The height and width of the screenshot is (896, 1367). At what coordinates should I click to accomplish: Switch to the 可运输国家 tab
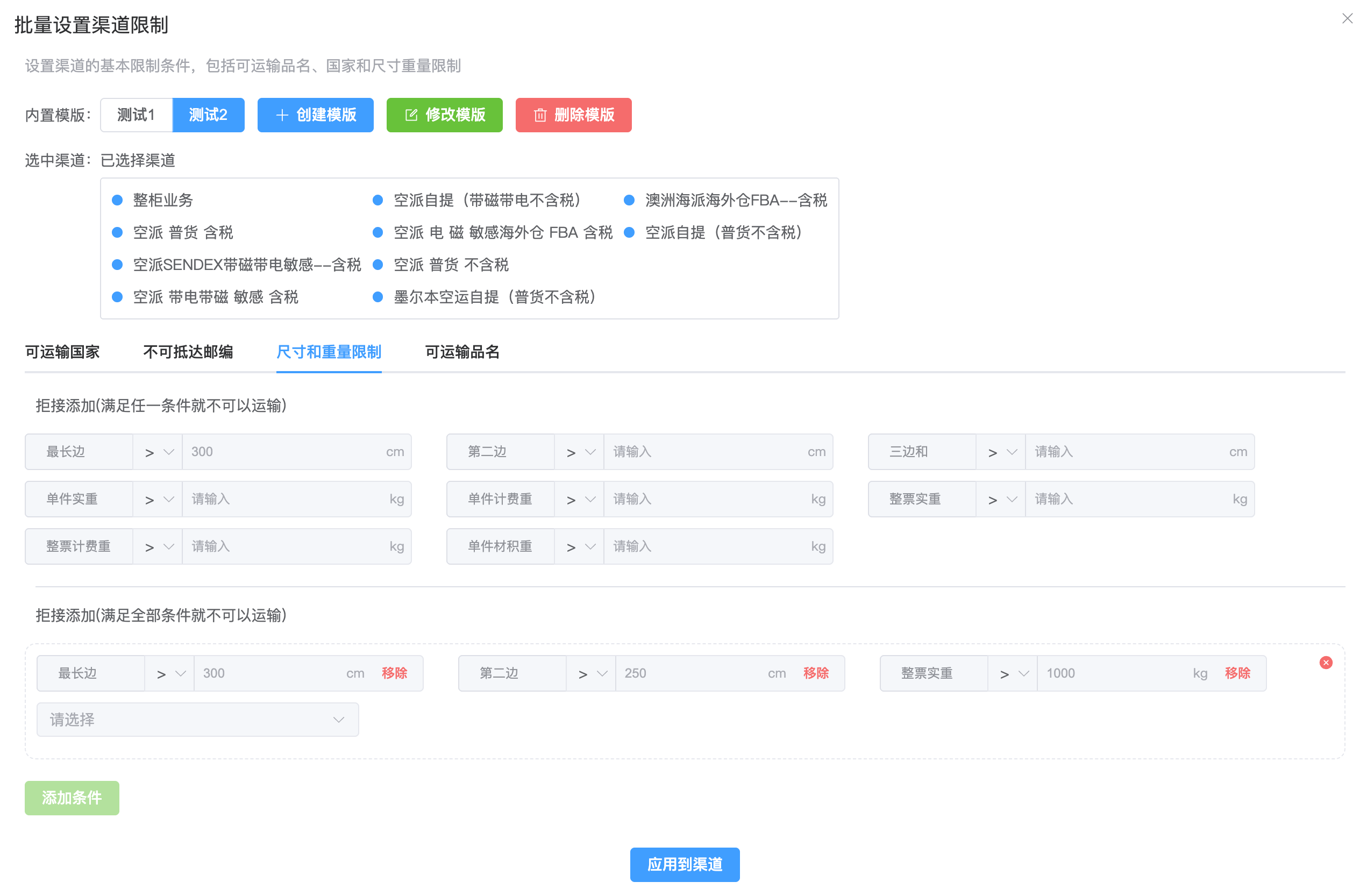point(62,352)
